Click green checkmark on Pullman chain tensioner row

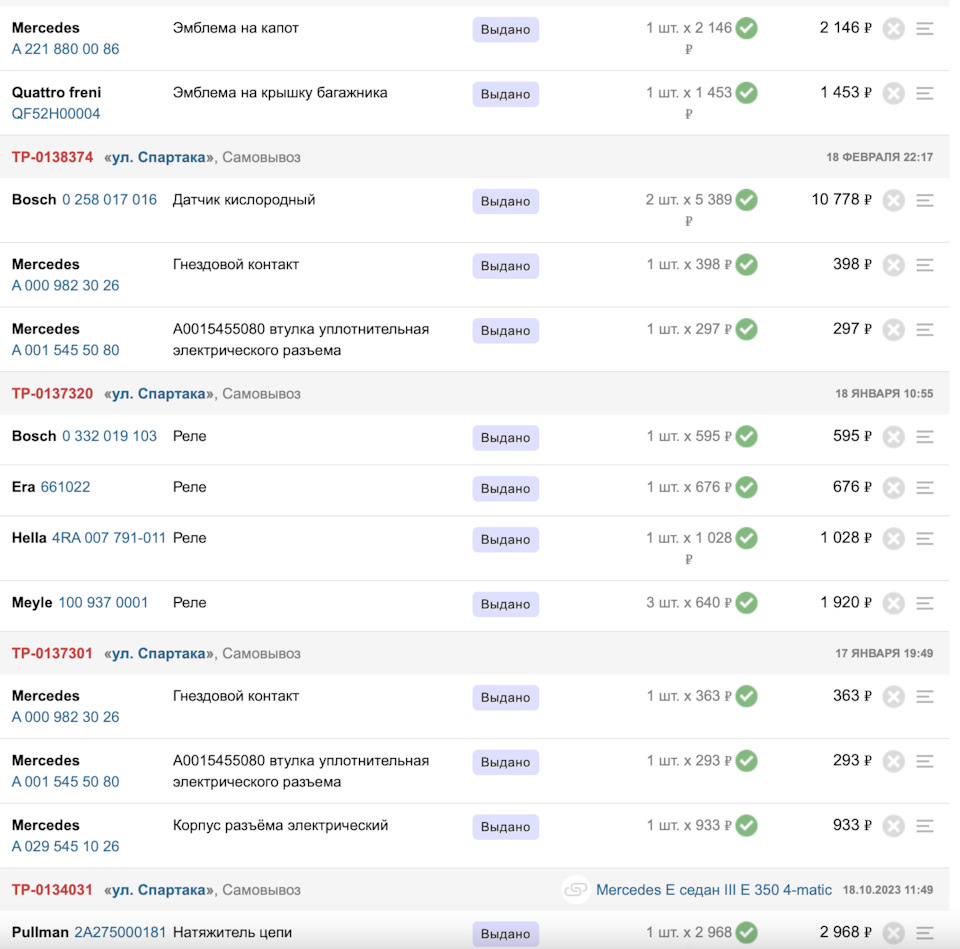coord(746,933)
